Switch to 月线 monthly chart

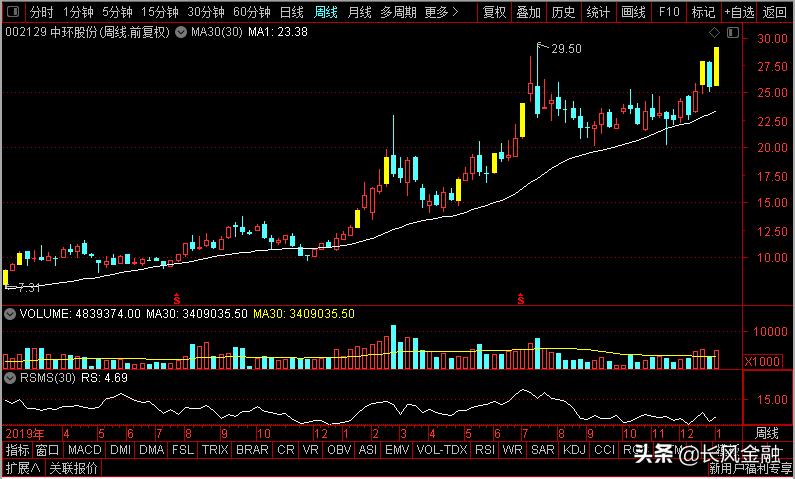point(359,12)
